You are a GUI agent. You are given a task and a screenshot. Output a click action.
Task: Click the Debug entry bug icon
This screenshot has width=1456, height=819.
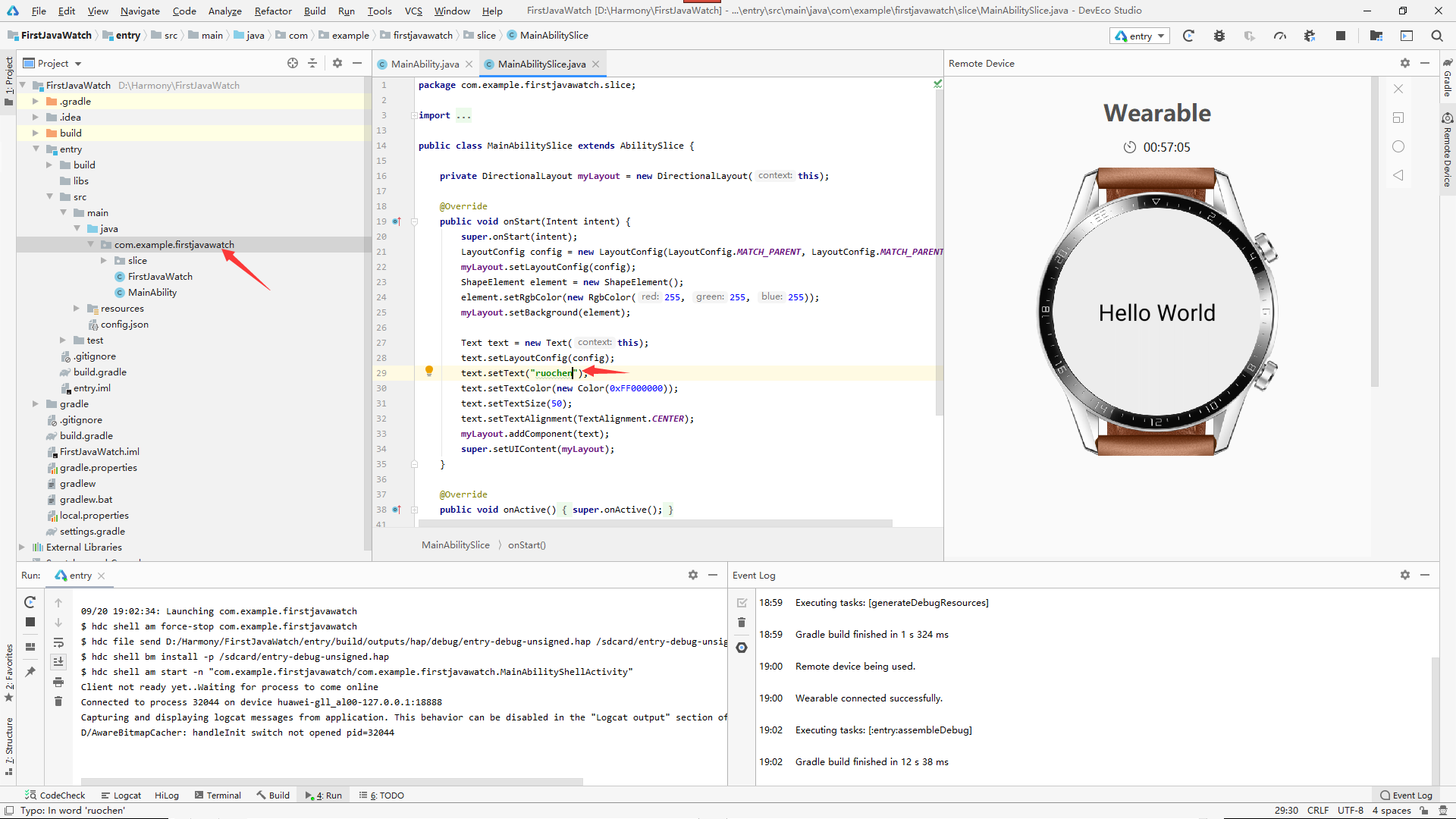coord(1219,36)
